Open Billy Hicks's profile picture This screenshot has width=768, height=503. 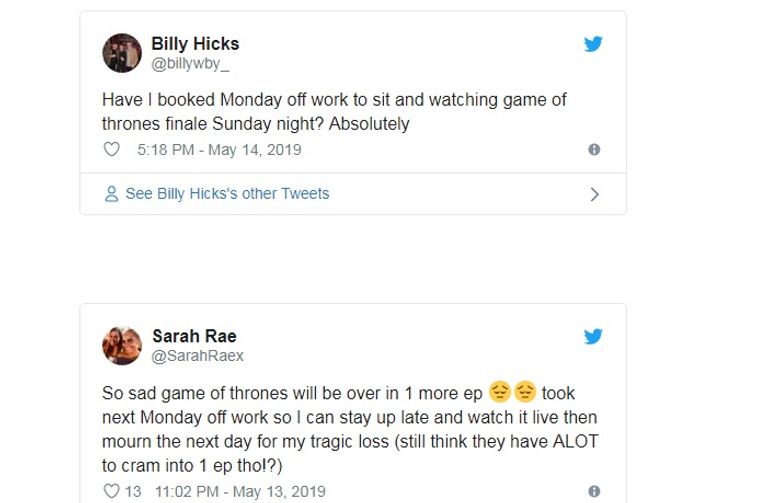pyautogui.click(x=122, y=53)
